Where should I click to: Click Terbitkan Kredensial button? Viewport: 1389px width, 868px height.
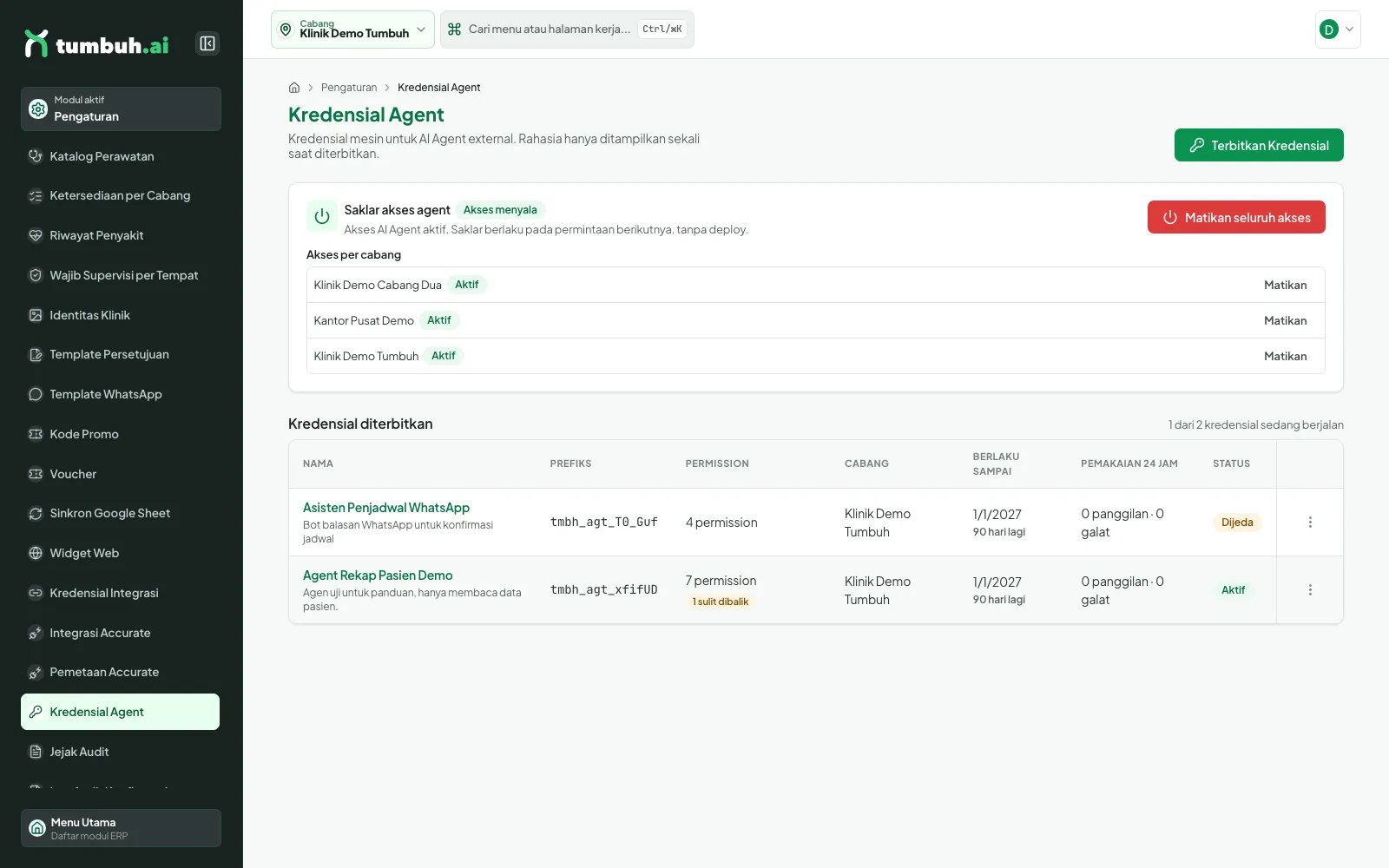[x=1259, y=145]
